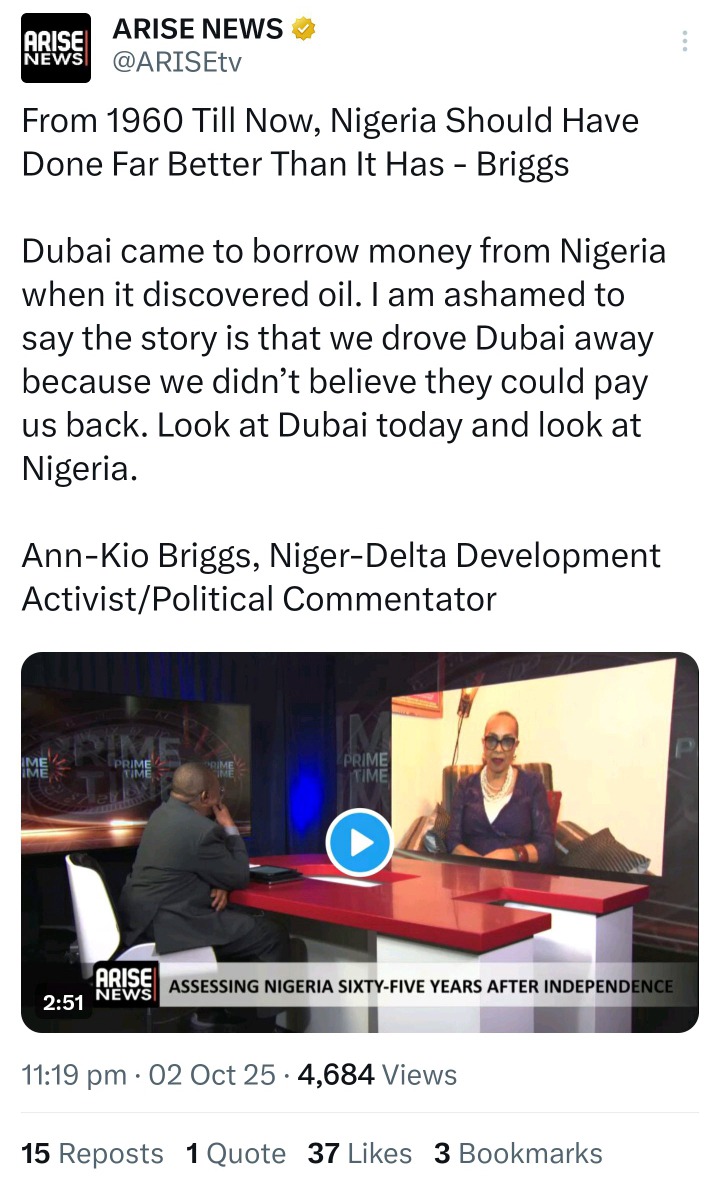Click the 2:51 video duration badge

63,1002
